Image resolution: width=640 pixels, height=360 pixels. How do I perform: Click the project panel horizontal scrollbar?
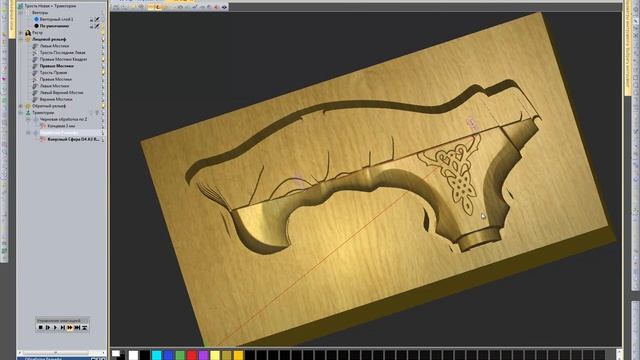point(62,353)
